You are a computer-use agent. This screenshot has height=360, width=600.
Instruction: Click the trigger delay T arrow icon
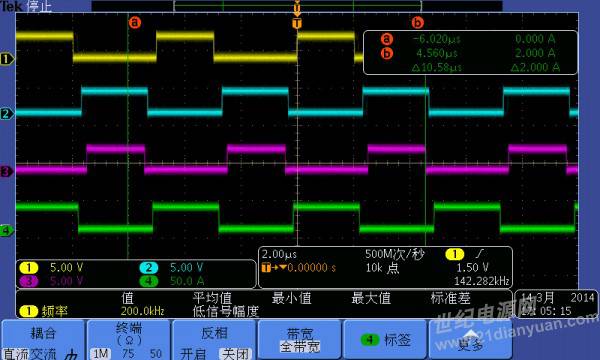tap(274, 267)
